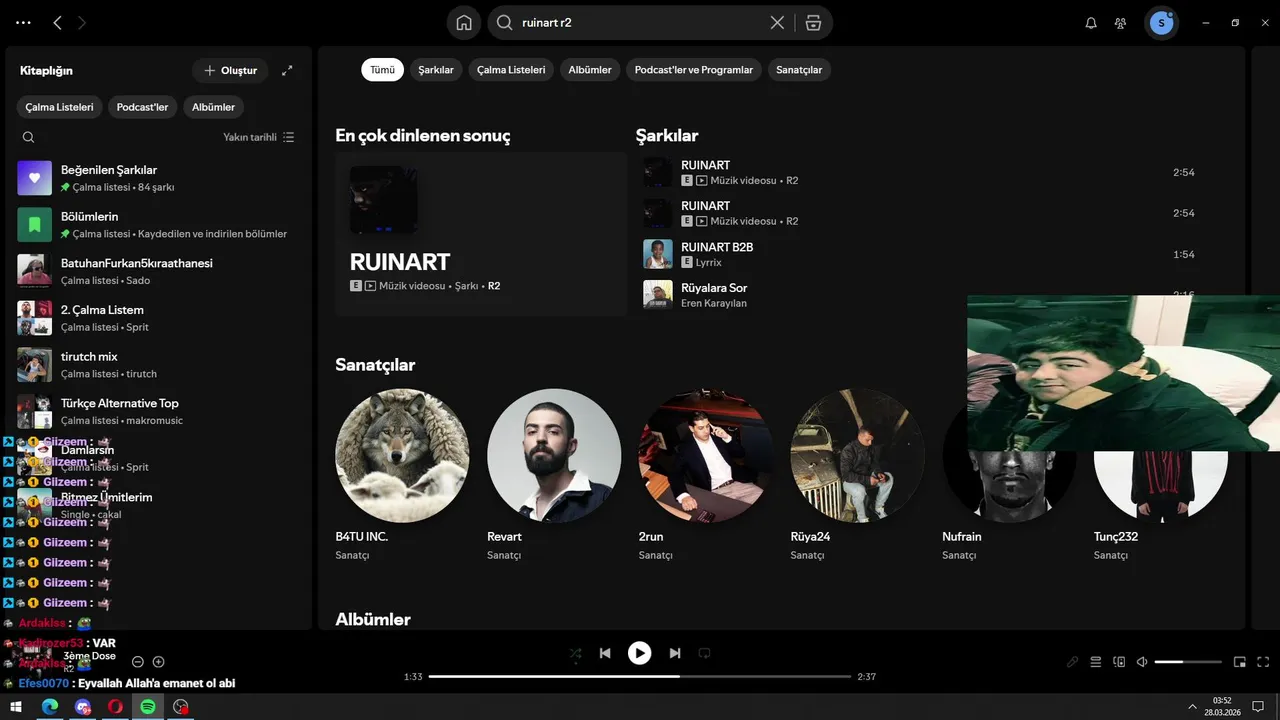This screenshot has width=1280, height=720.
Task: Hide the current song from recommendations
Action: point(138,662)
